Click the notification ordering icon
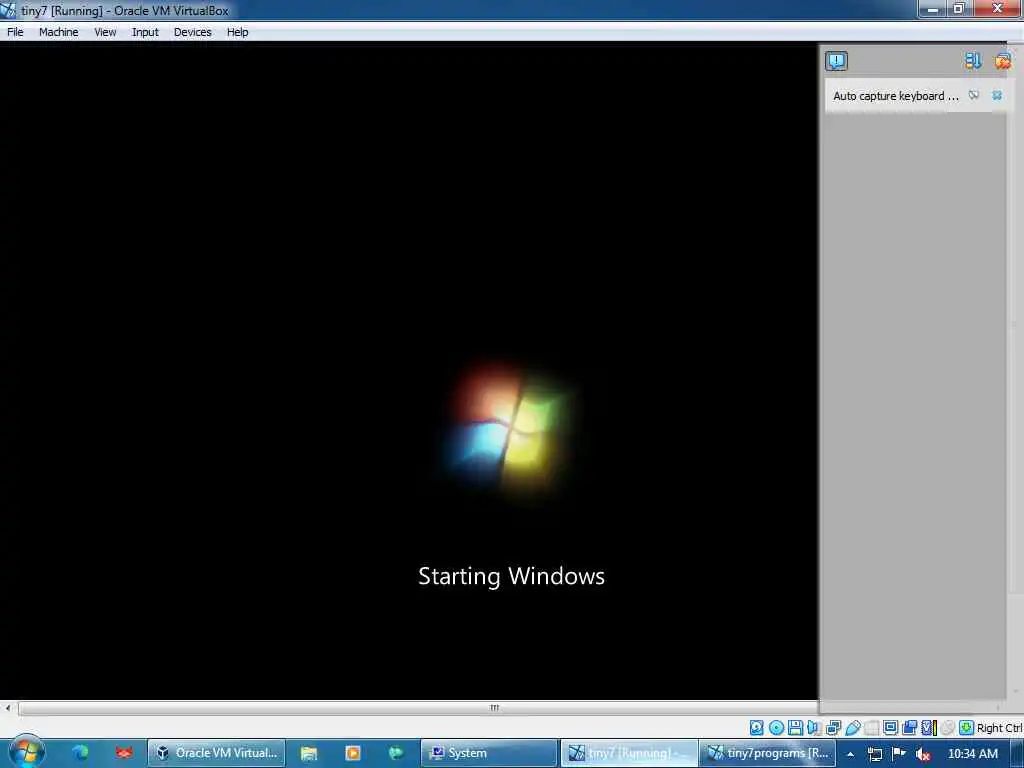 coord(972,61)
